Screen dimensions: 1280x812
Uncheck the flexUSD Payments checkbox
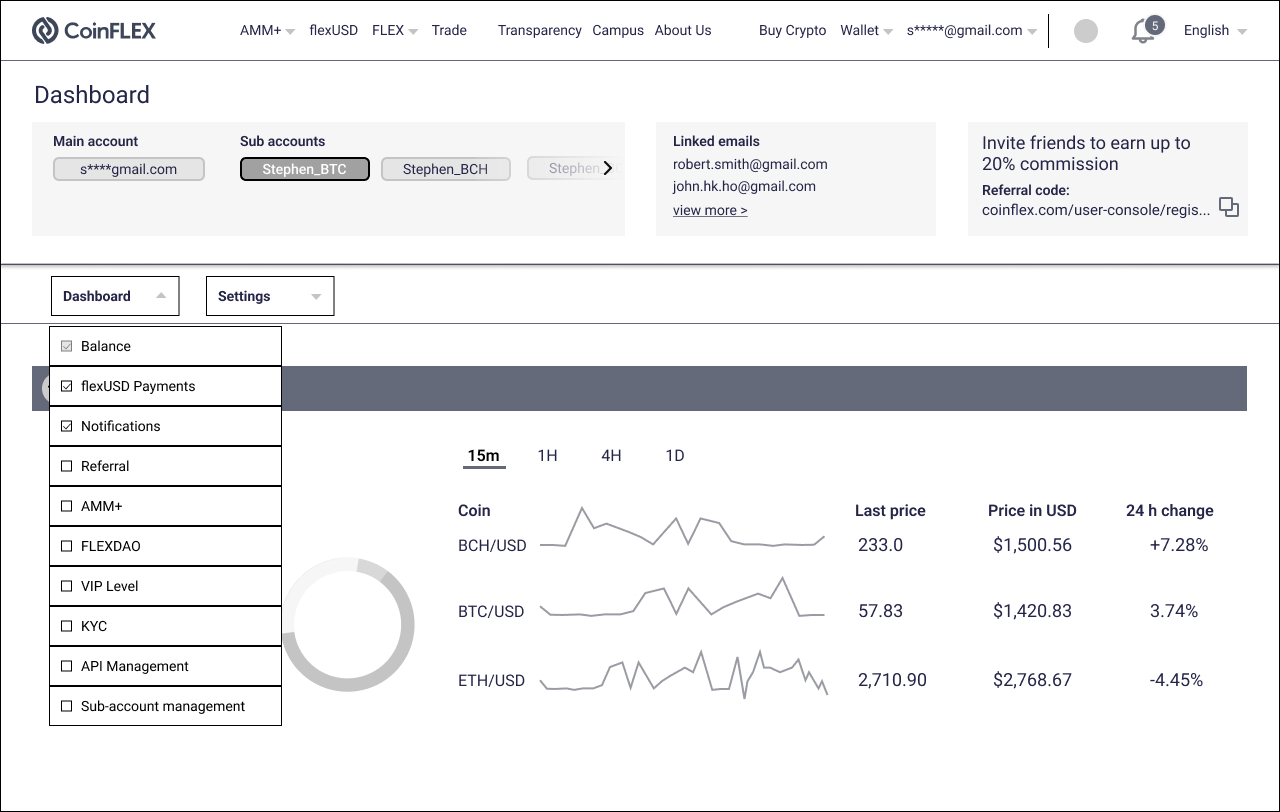pos(67,386)
